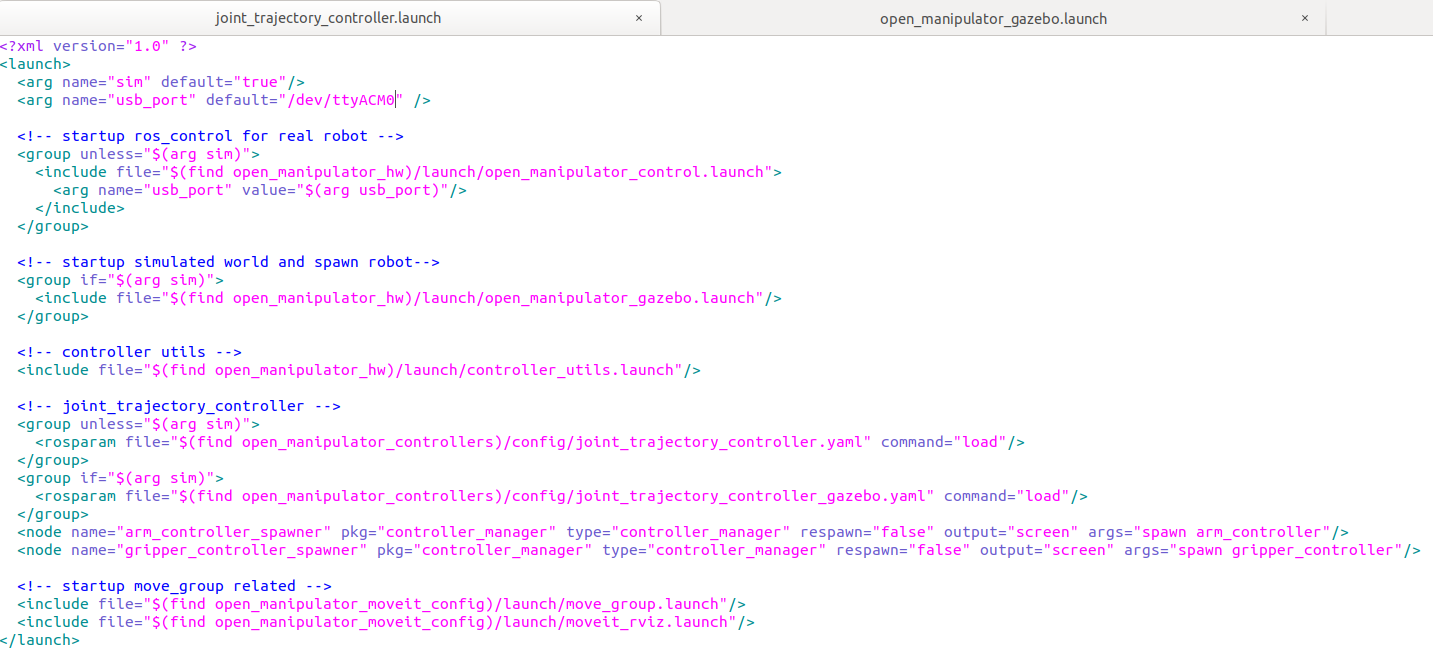Screen dimensions: 1433x654
Task: Click the xml version declaration line
Action: pyautogui.click(x=98, y=46)
